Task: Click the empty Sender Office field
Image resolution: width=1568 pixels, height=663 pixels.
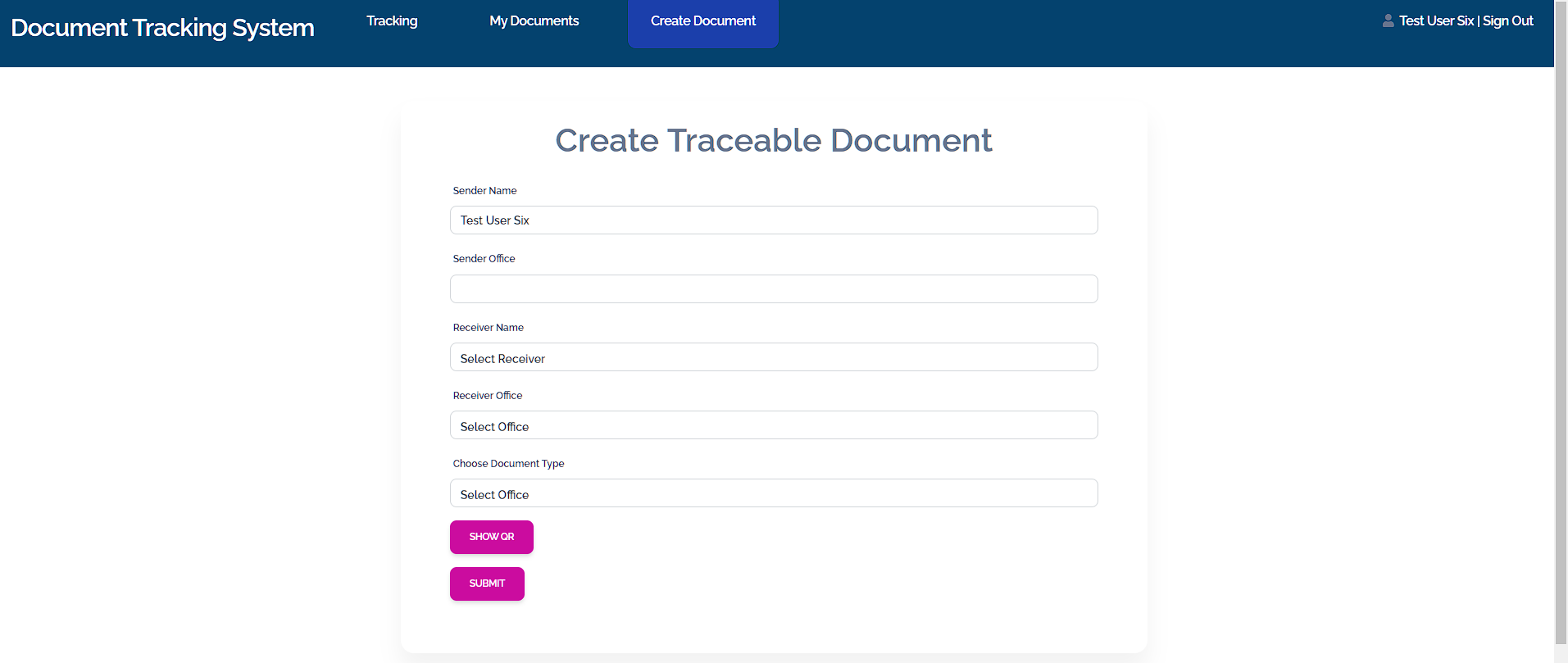Action: pos(774,289)
